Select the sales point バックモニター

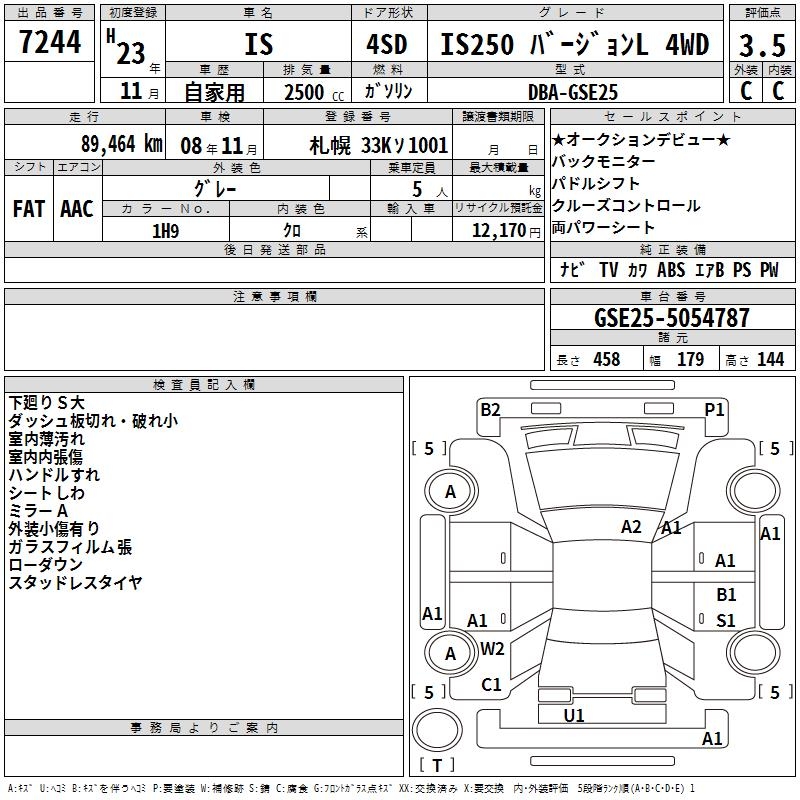[x=603, y=161]
